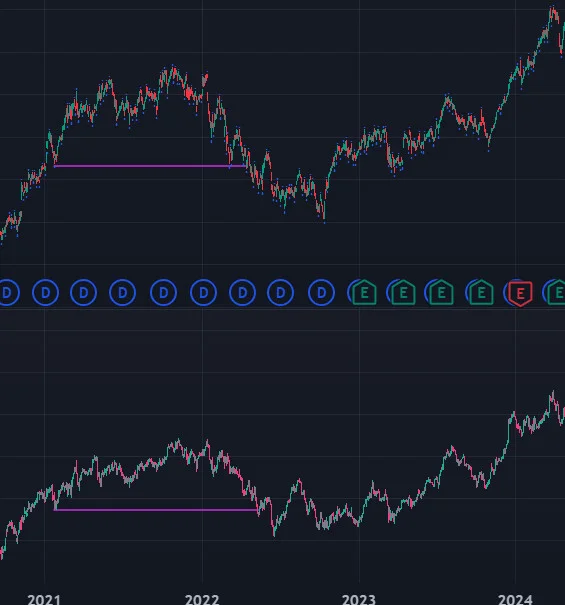Select the purple horizontal line on upper chart
Viewport: 565px width, 605px height.
[150, 166]
